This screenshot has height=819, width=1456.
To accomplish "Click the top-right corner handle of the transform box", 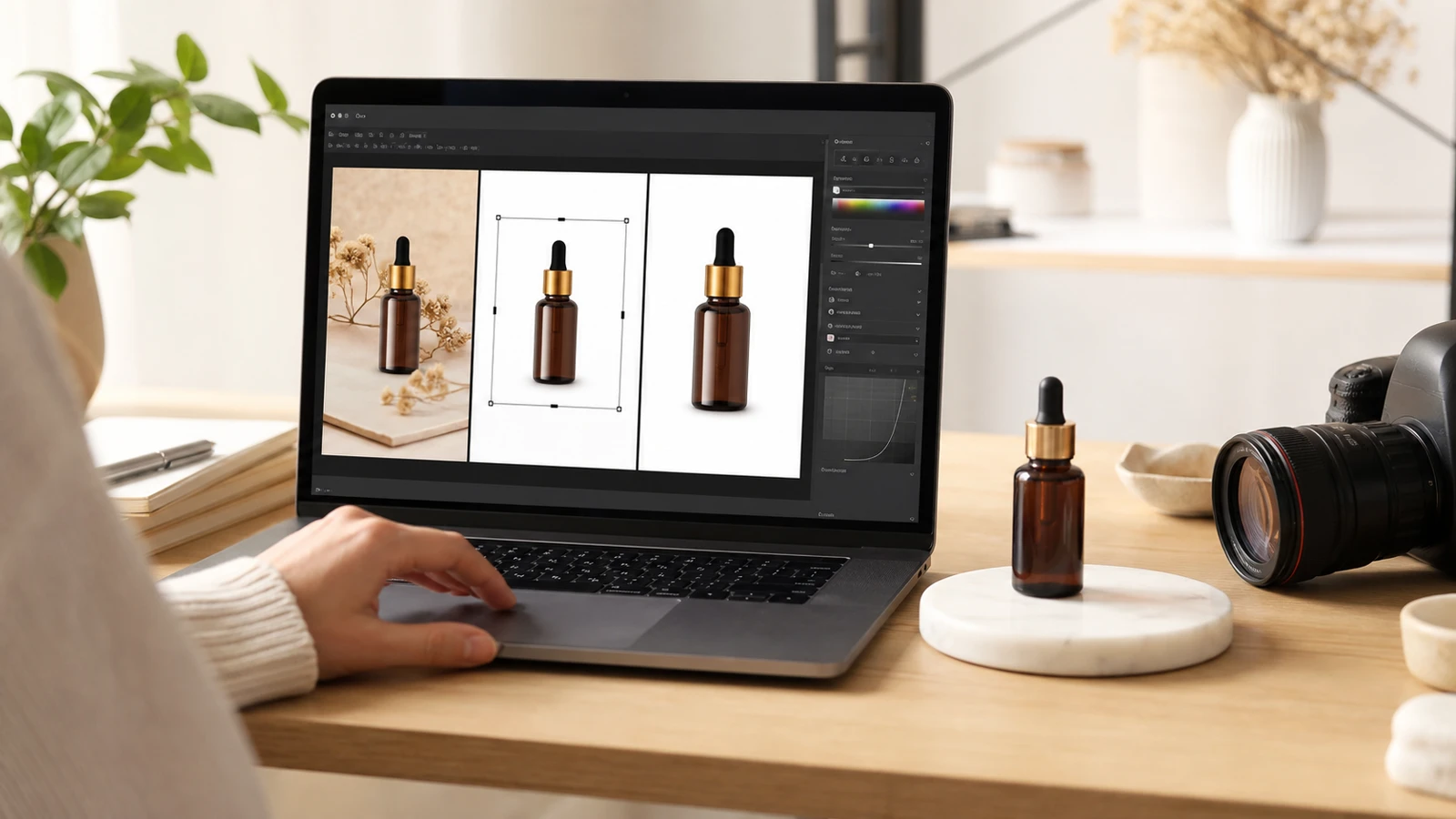I will pos(627,220).
